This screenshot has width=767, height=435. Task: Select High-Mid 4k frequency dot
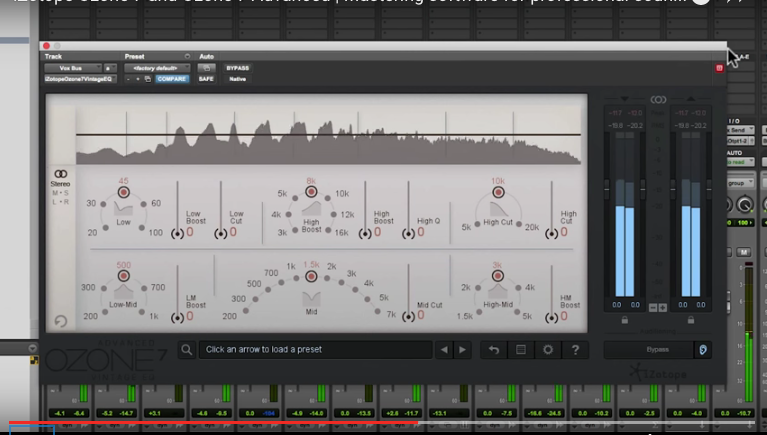click(x=518, y=288)
